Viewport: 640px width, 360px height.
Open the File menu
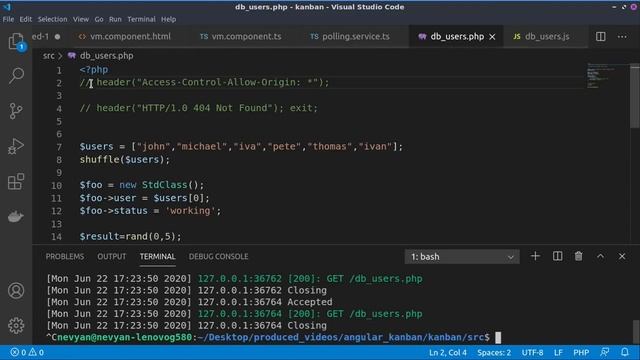8,19
